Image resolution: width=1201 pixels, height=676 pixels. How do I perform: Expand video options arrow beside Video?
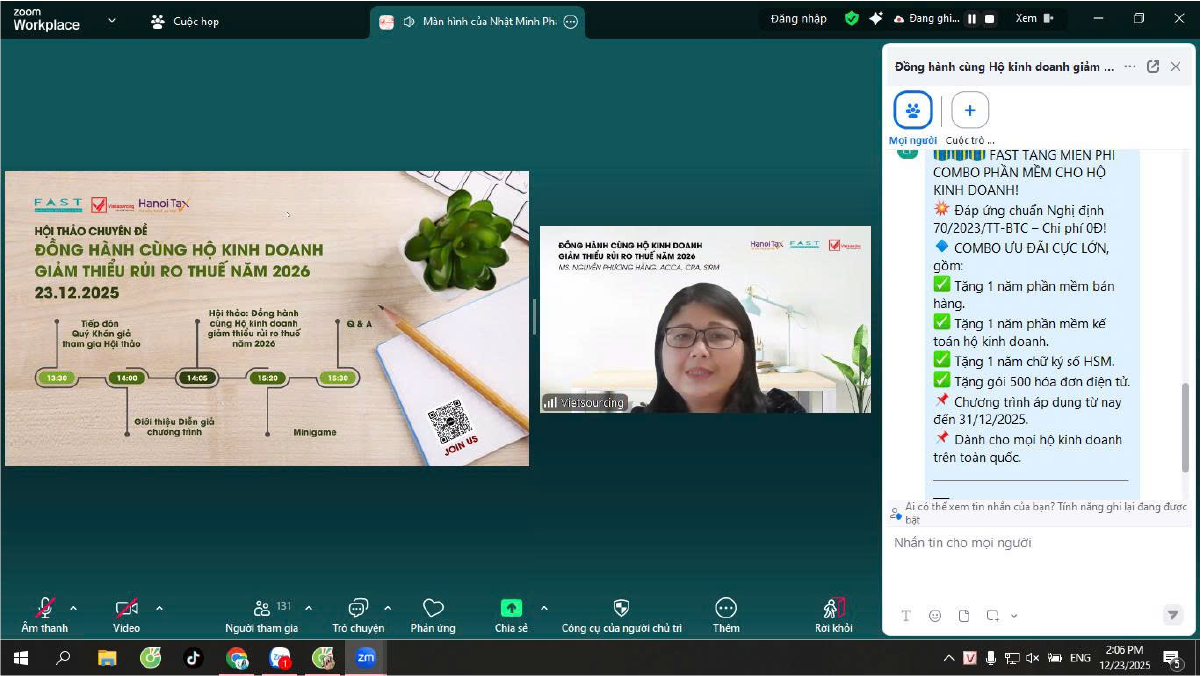[159, 608]
